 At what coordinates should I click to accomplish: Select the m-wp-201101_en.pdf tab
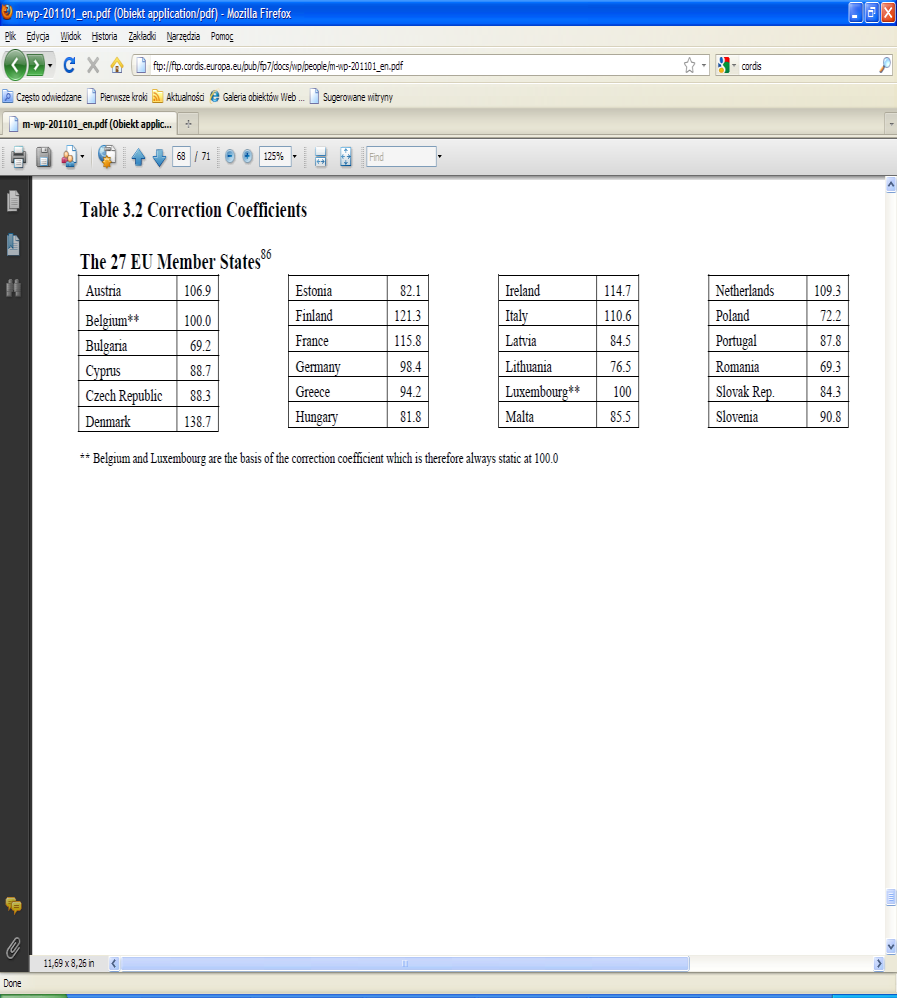[90, 123]
